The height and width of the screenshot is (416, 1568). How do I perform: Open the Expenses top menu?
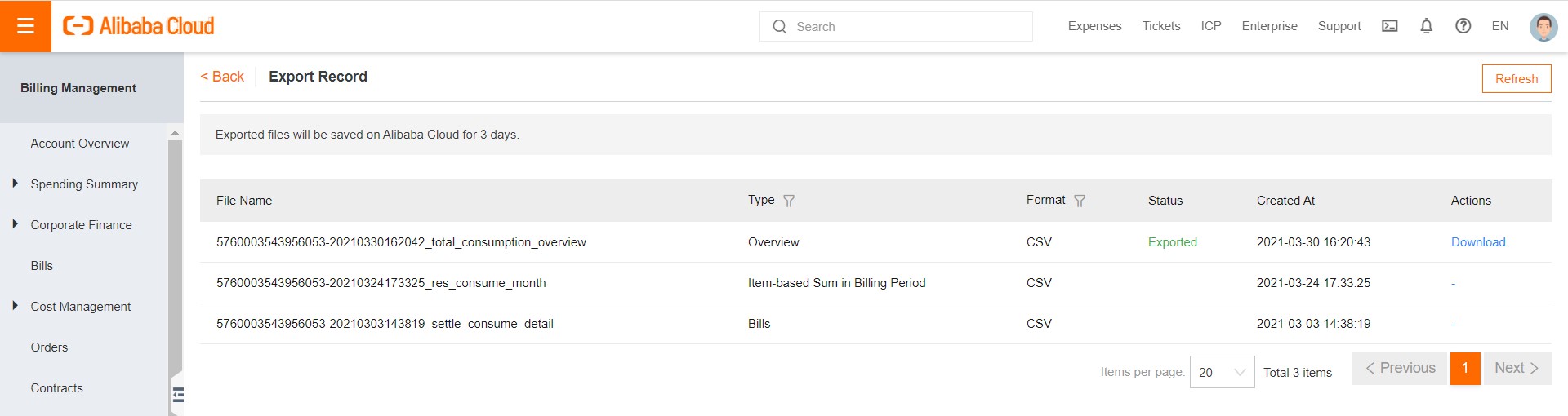coord(1094,26)
